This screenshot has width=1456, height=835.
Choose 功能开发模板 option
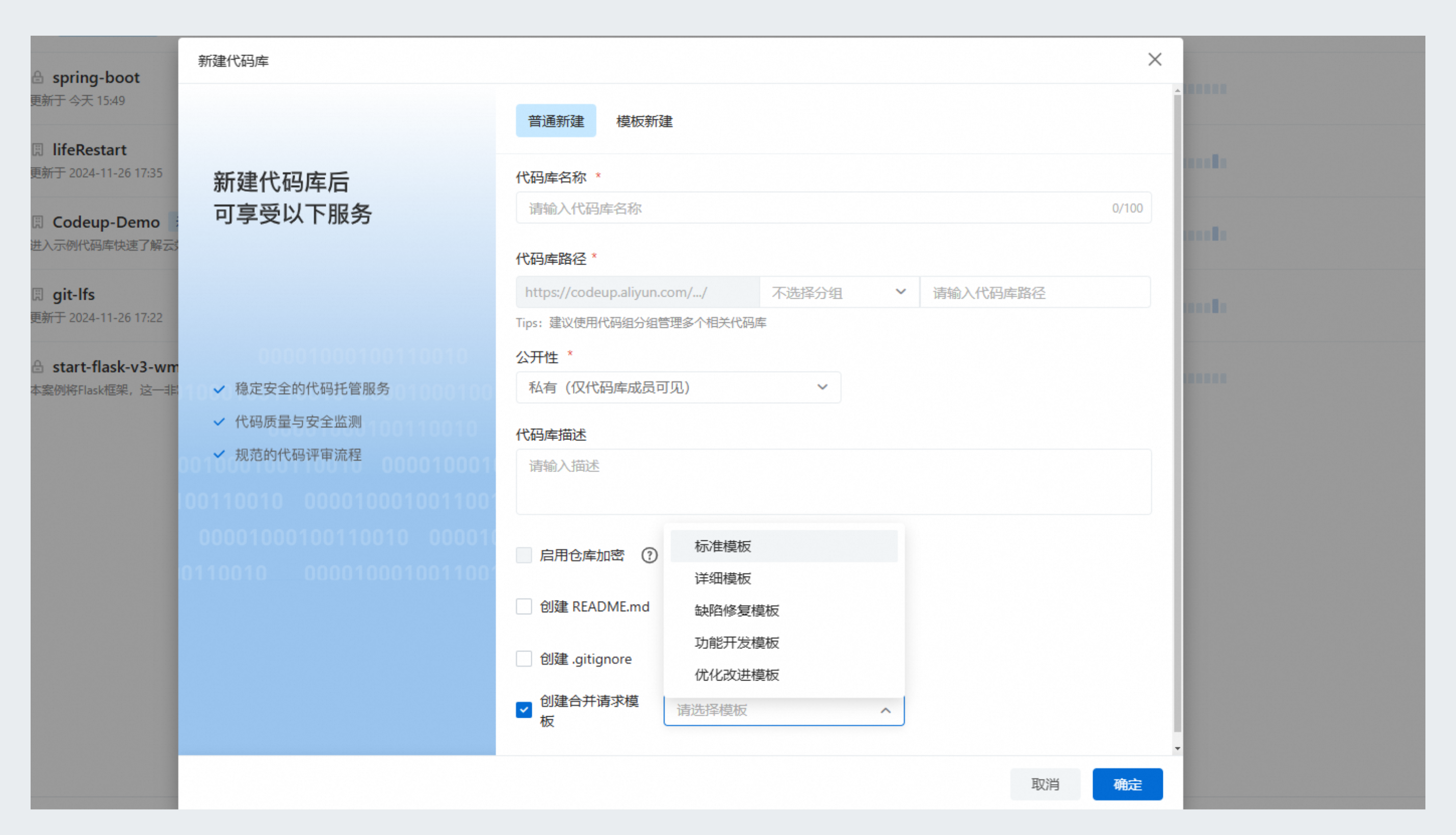click(784, 642)
